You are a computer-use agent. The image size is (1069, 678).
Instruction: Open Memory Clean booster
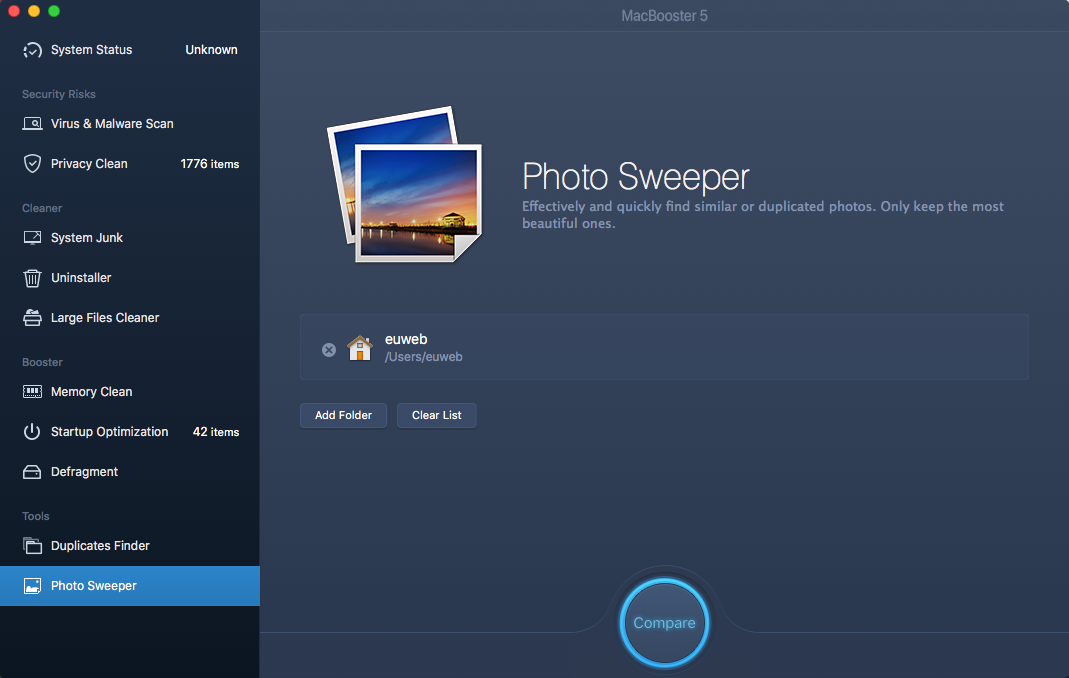(130, 392)
